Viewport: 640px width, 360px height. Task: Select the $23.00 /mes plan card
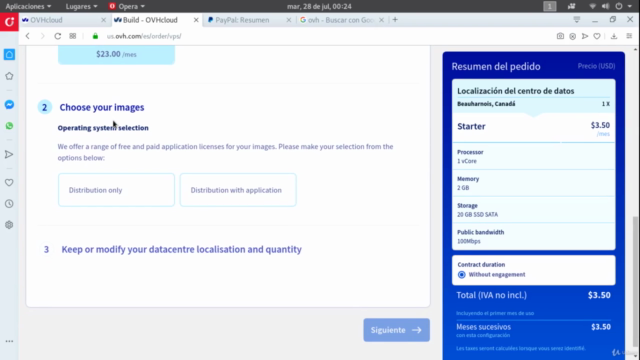pos(116,54)
